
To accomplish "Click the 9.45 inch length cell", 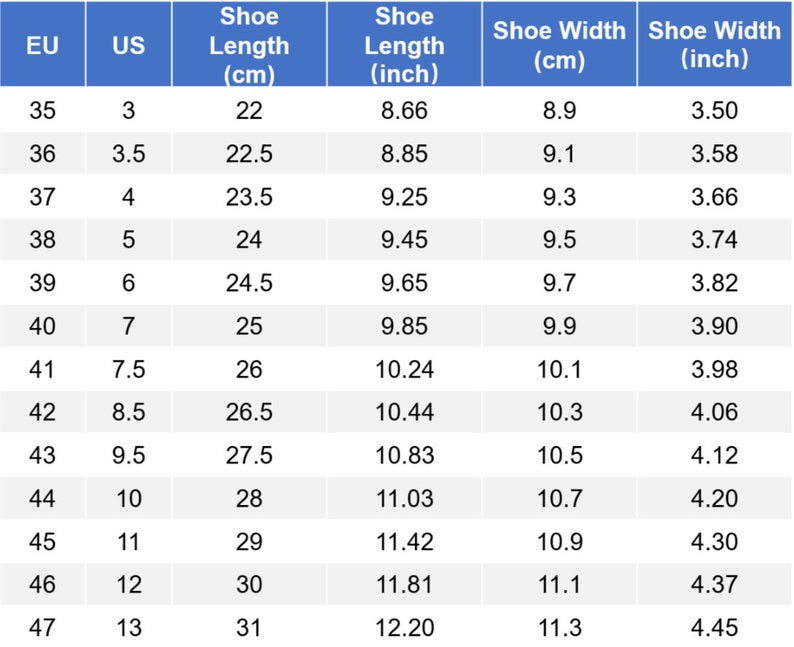I will point(404,239).
